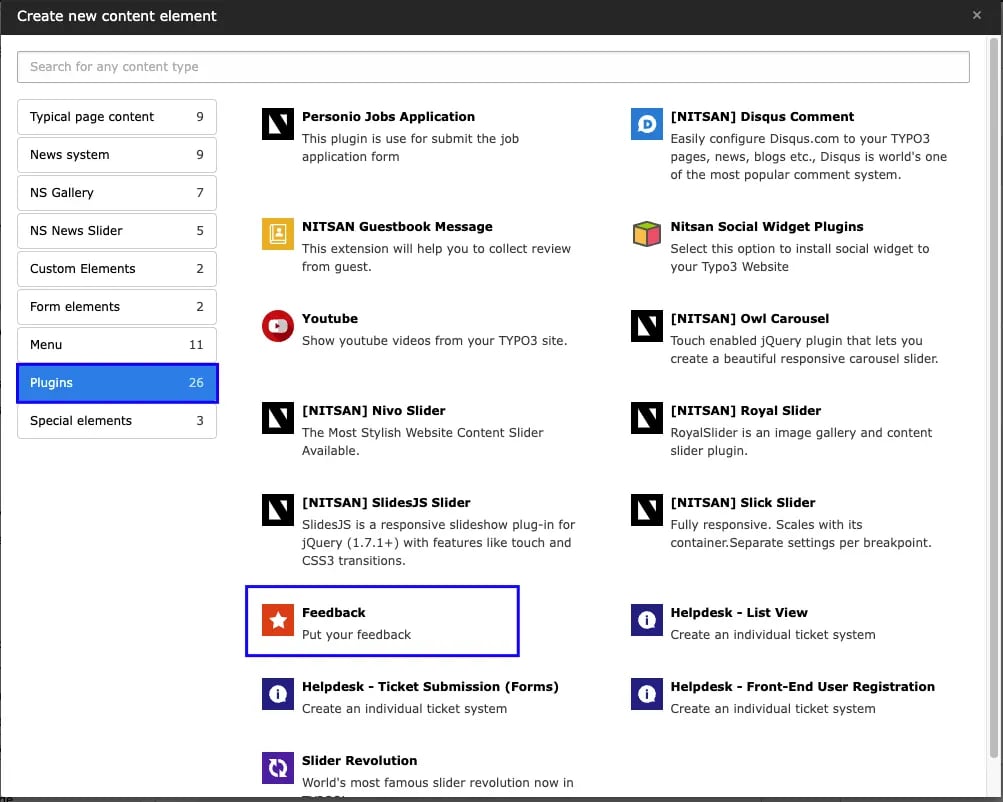1003x802 pixels.
Task: Select the NS Gallery tab
Action: 117,193
